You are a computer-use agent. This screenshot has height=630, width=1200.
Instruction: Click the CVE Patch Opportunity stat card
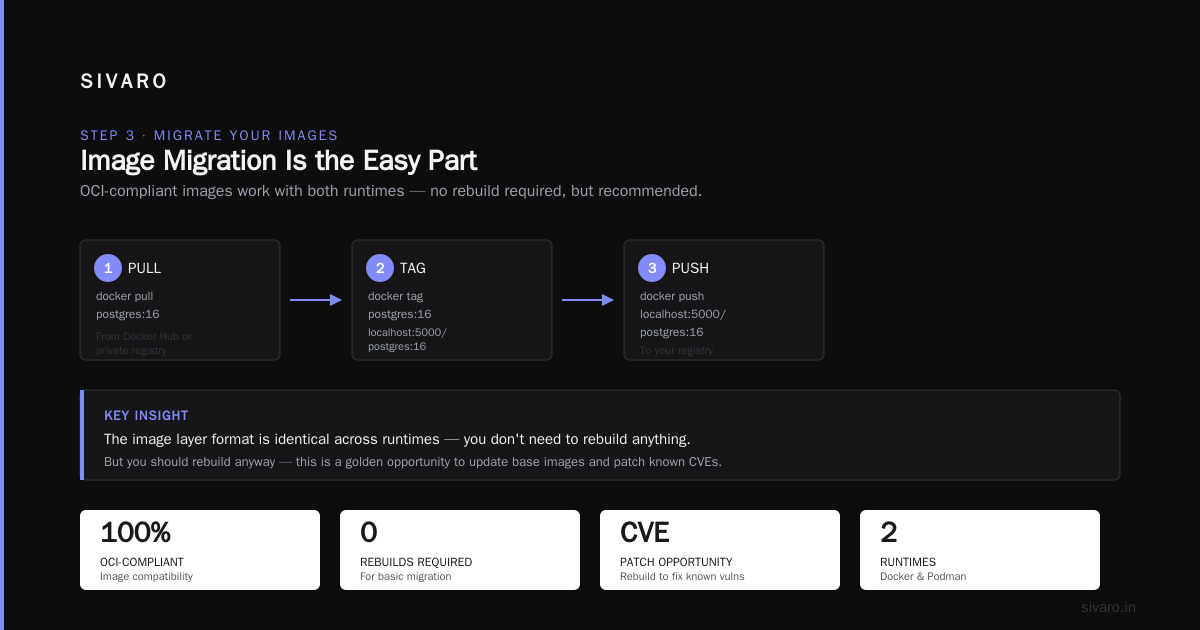(x=720, y=550)
